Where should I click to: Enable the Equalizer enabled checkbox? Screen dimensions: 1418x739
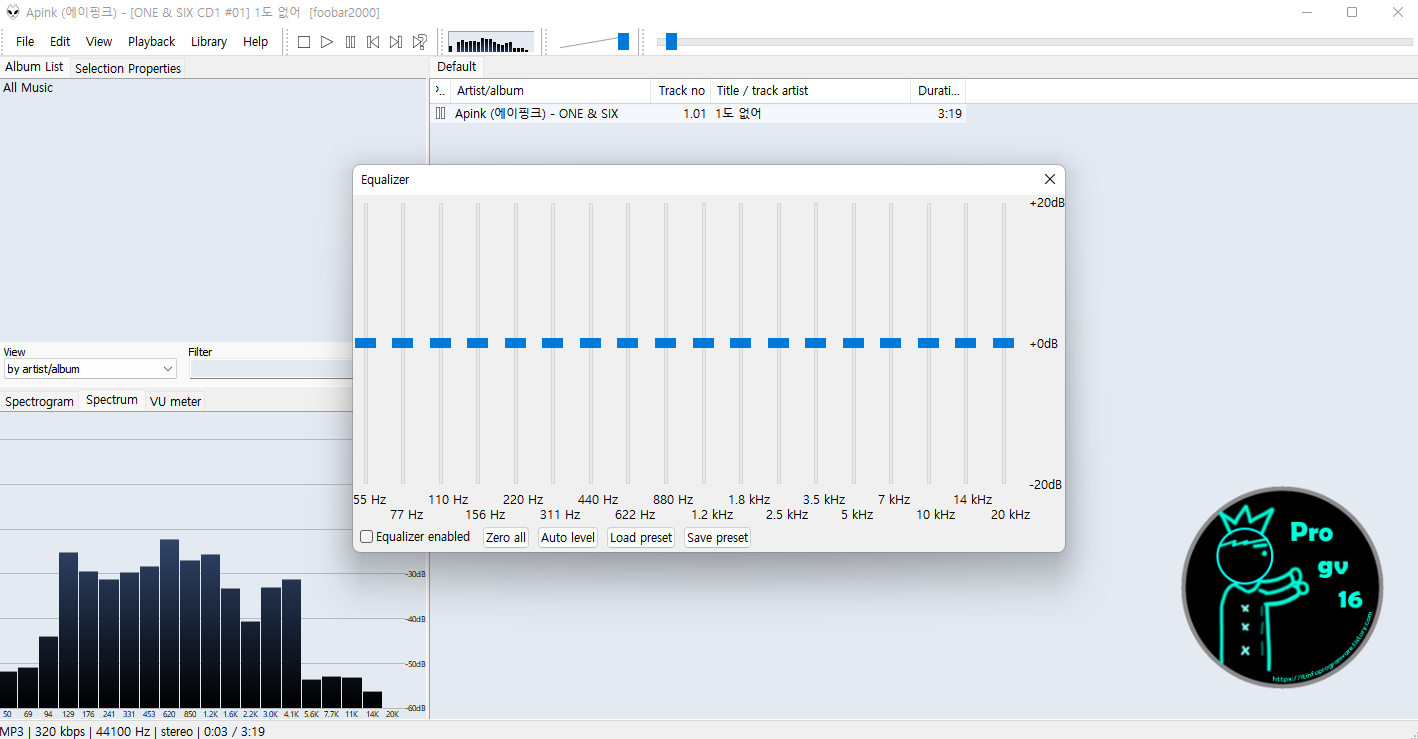(x=367, y=537)
